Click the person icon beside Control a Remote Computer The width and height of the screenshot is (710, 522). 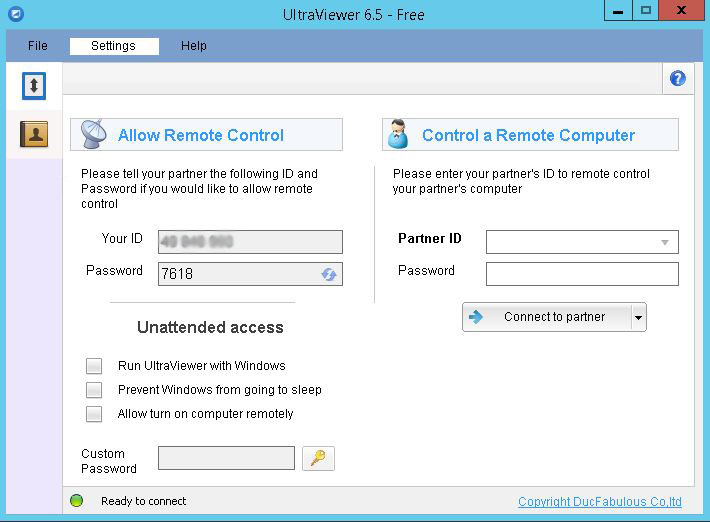pyautogui.click(x=399, y=134)
